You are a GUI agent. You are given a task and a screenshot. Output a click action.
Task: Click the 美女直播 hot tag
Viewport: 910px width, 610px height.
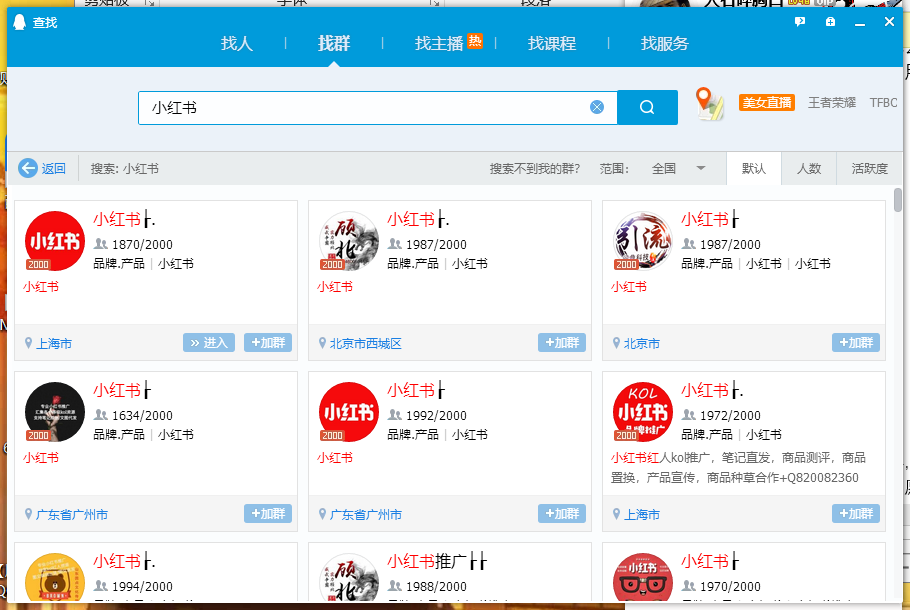pos(767,103)
